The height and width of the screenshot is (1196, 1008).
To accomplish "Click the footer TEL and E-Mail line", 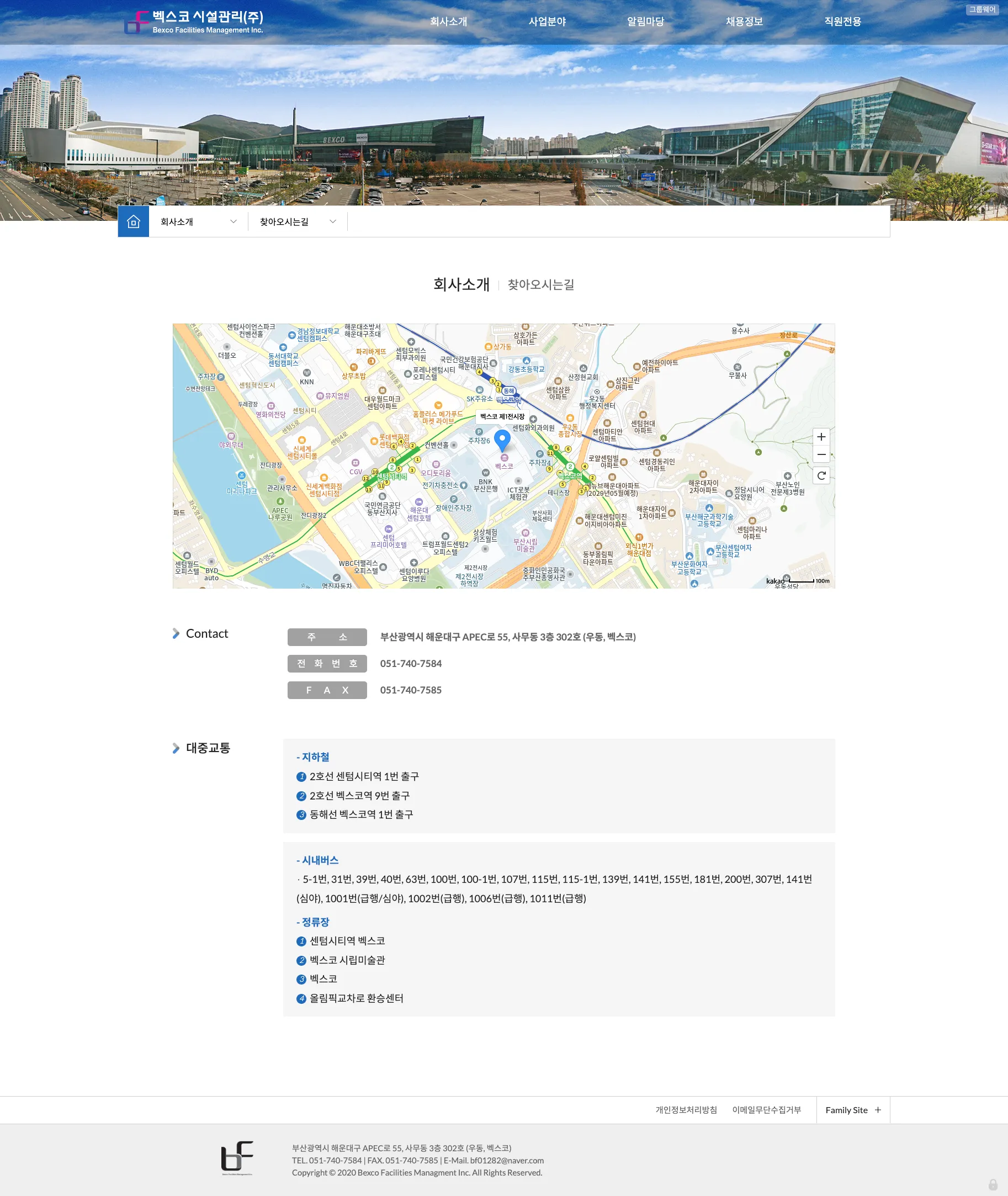I will [x=418, y=1161].
